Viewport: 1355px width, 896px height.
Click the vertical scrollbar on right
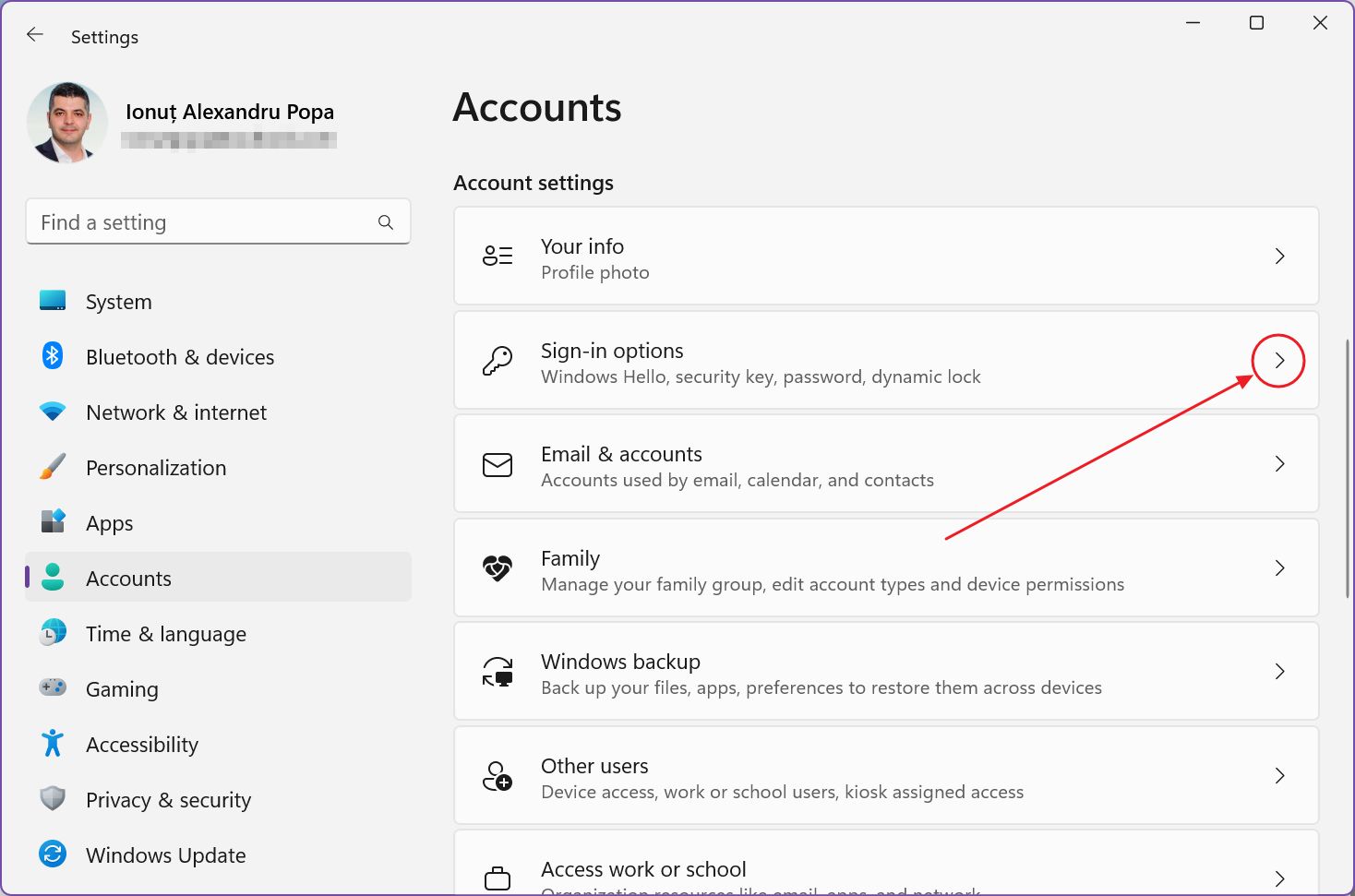(1348, 468)
